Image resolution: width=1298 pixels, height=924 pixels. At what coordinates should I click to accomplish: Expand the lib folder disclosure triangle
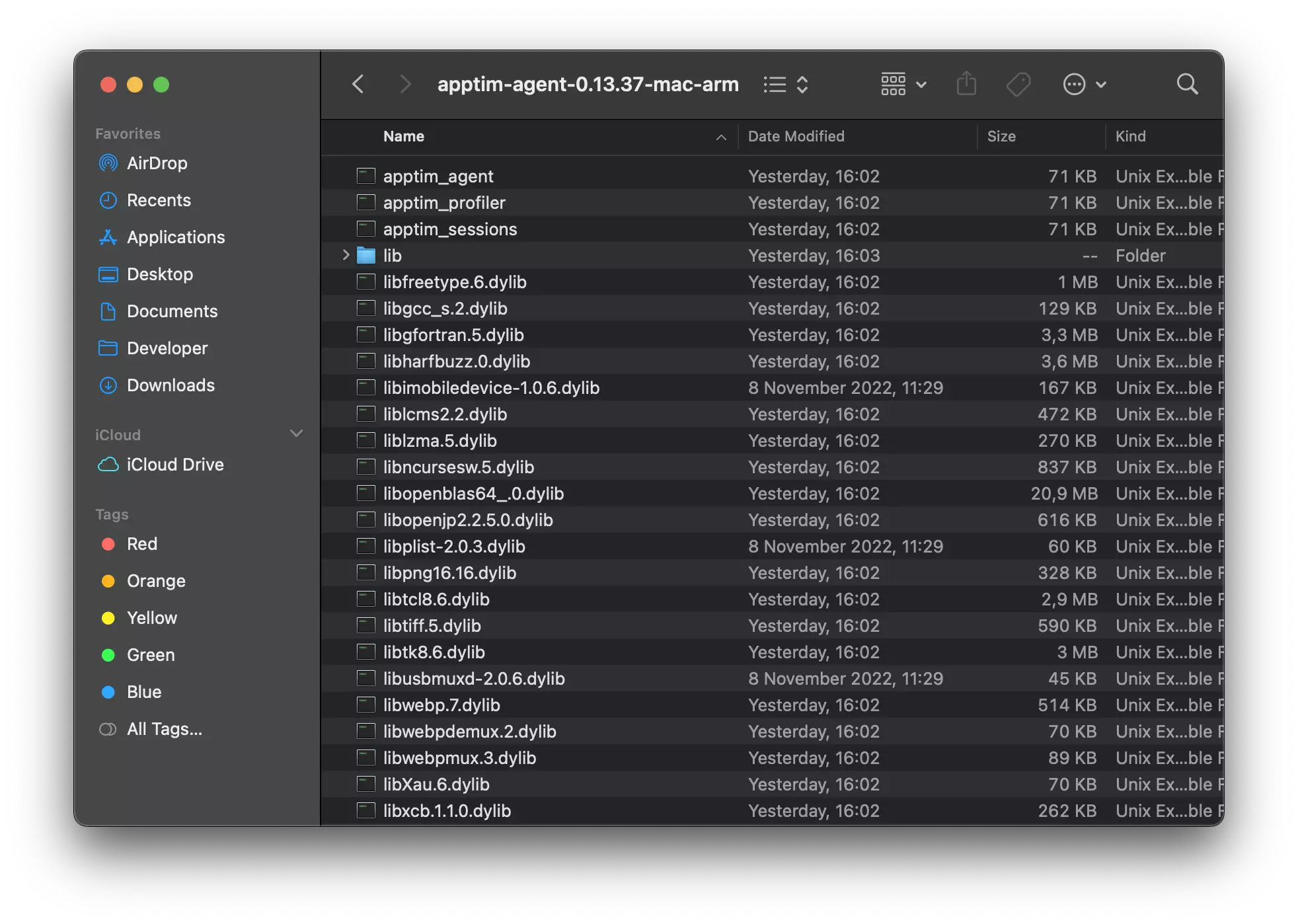point(344,255)
